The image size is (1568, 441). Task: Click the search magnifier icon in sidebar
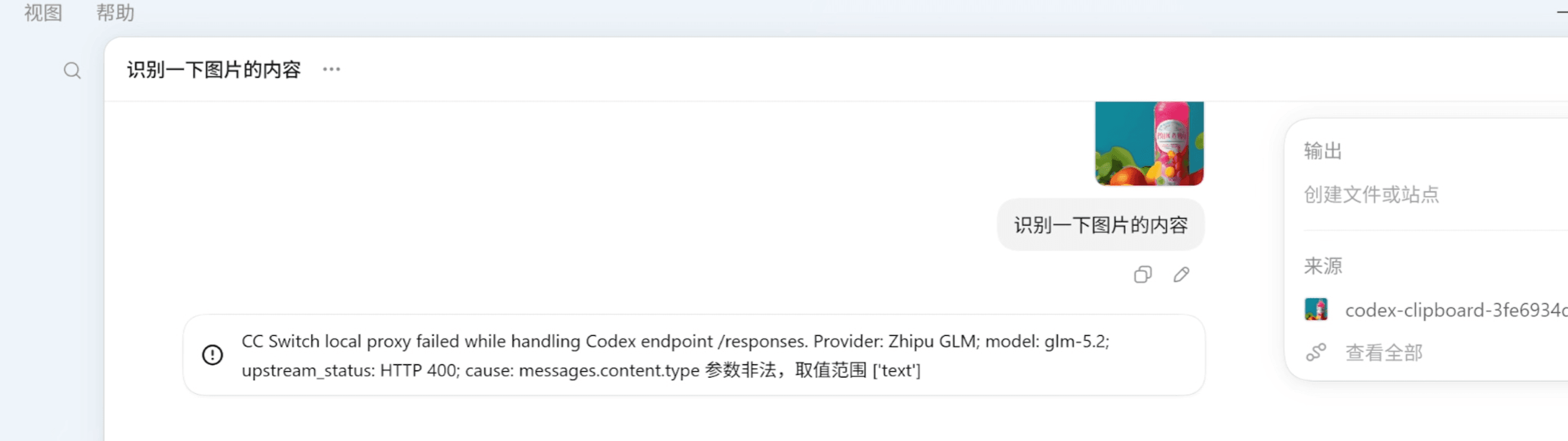pos(72,71)
